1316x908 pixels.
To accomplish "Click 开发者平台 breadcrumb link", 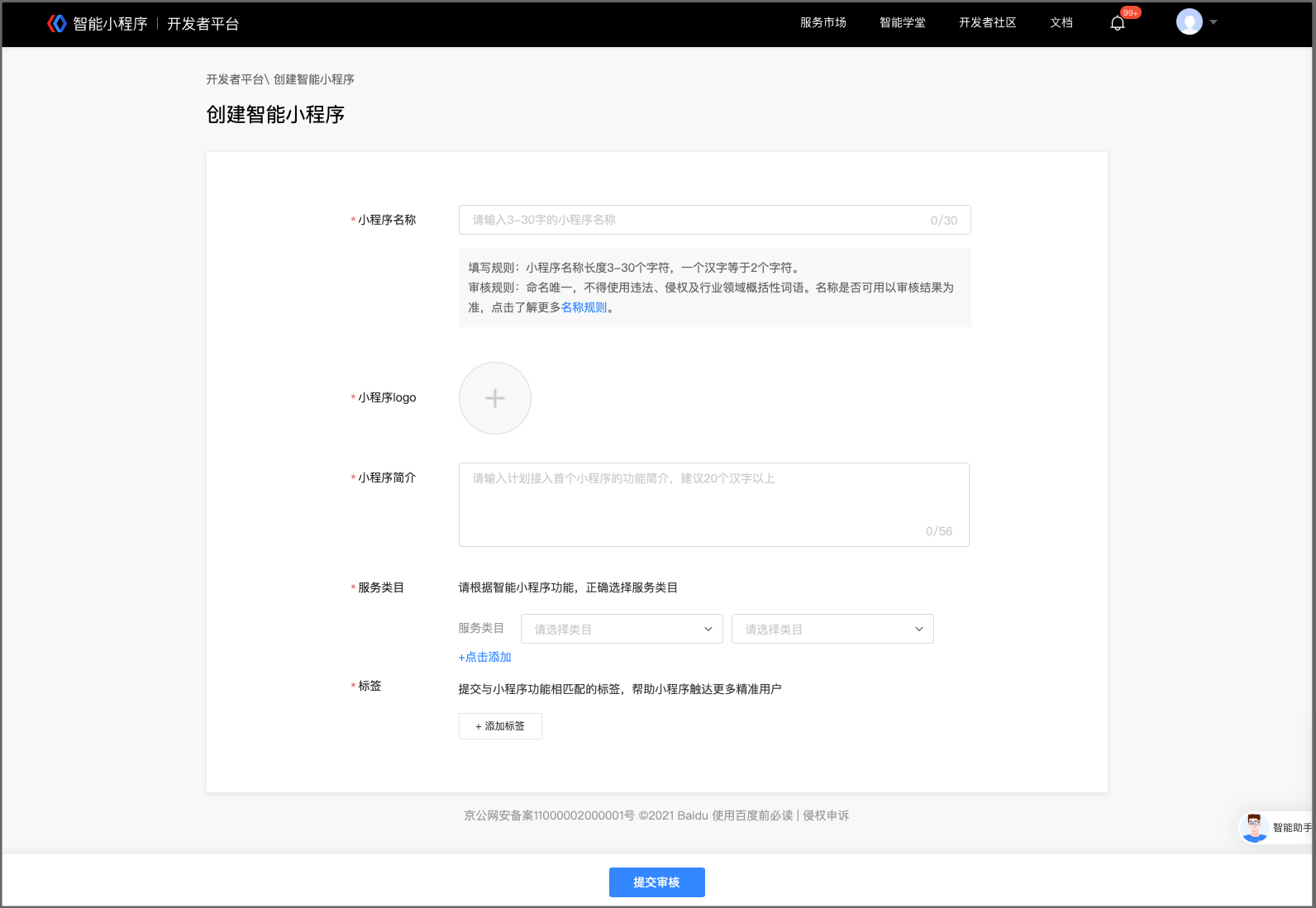I will pyautogui.click(x=235, y=79).
